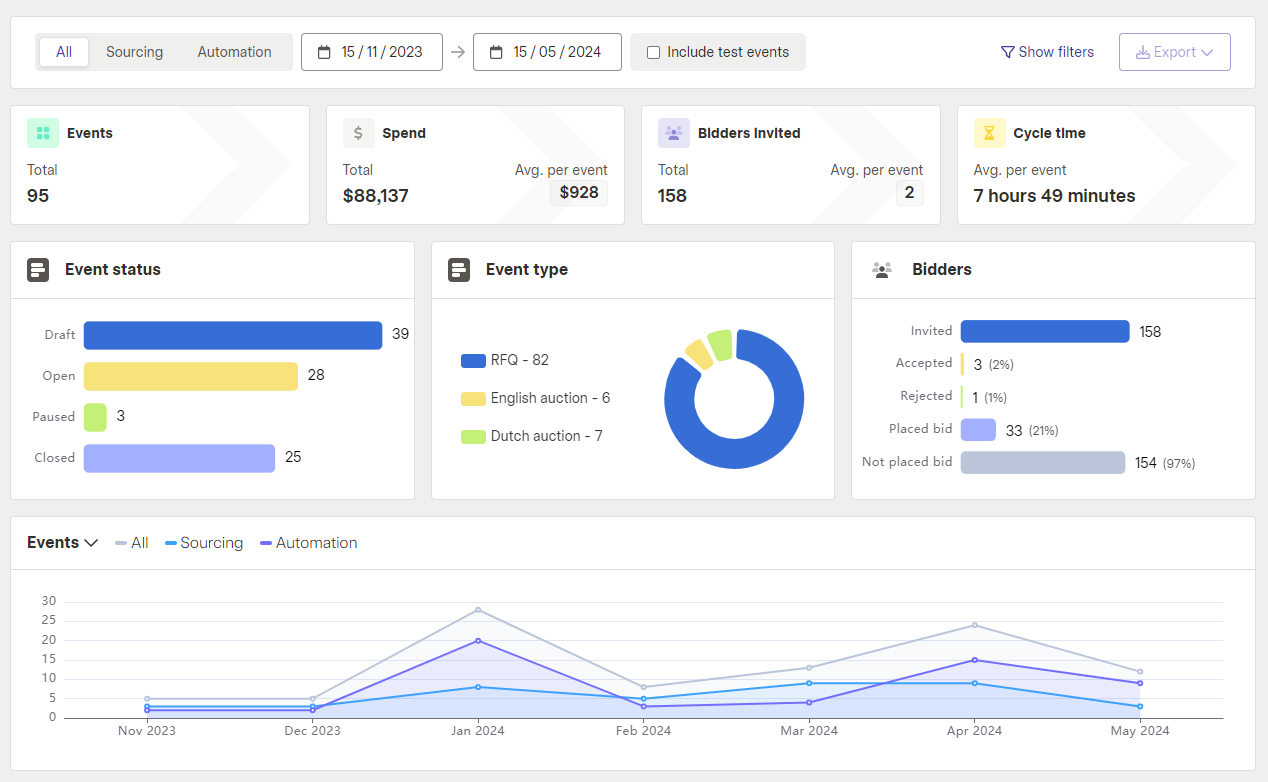
Task: Click the Bidders invited people icon
Action: point(673,132)
